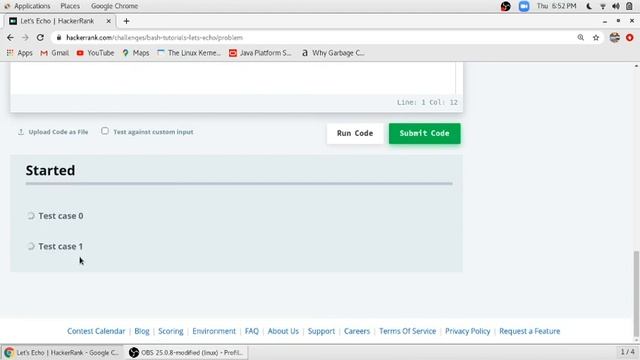Open the Chrome profile avatar
The height and width of the screenshot is (360, 640).
614,38
